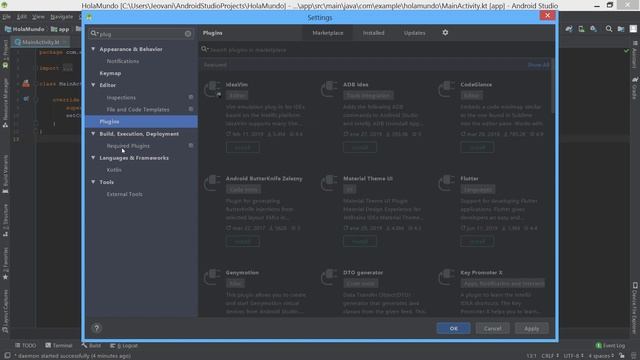Open the Event Log in status bar
The width and height of the screenshot is (640, 360).
pyautogui.click(x=610, y=345)
